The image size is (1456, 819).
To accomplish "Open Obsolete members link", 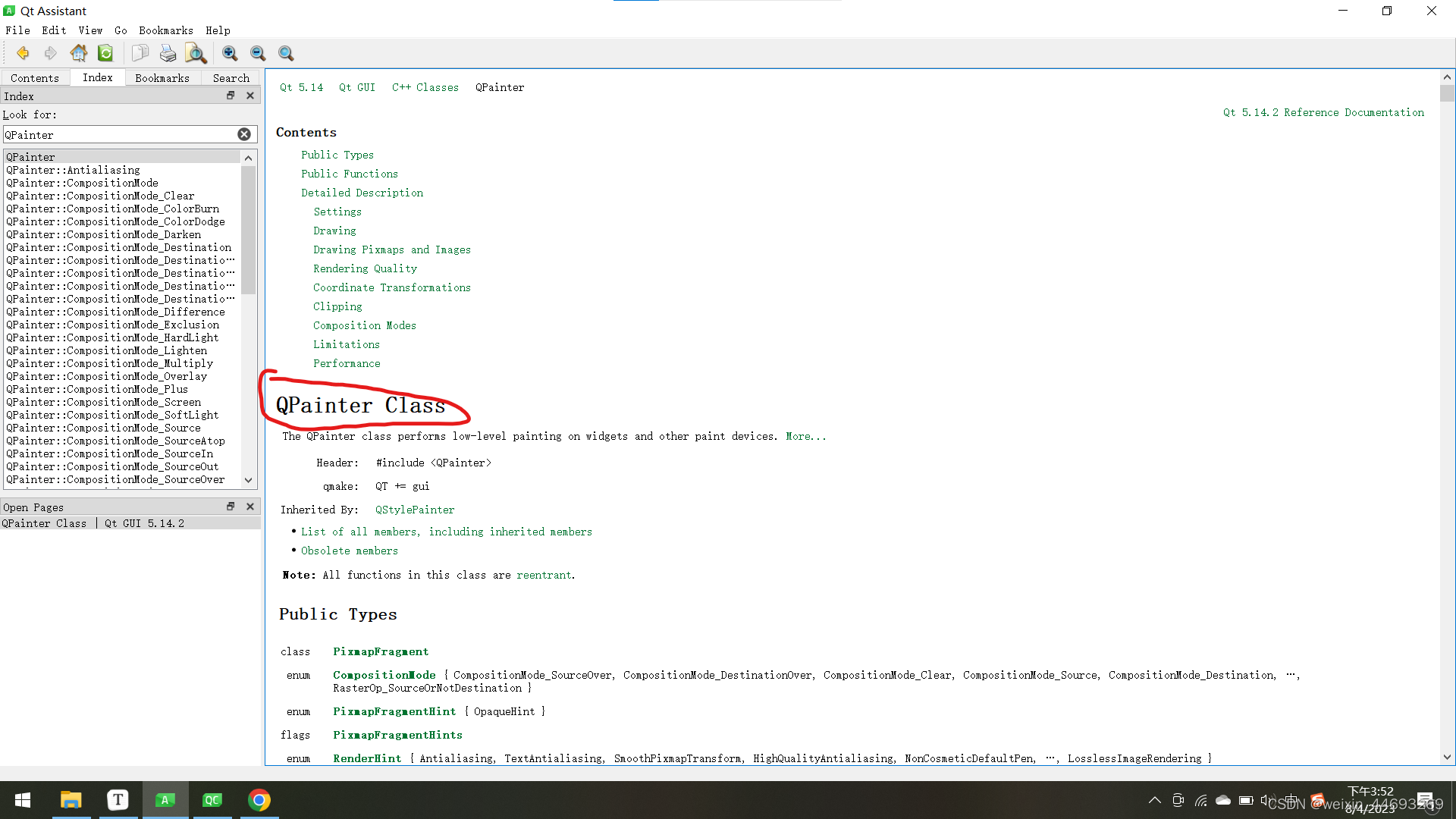I will (x=350, y=551).
